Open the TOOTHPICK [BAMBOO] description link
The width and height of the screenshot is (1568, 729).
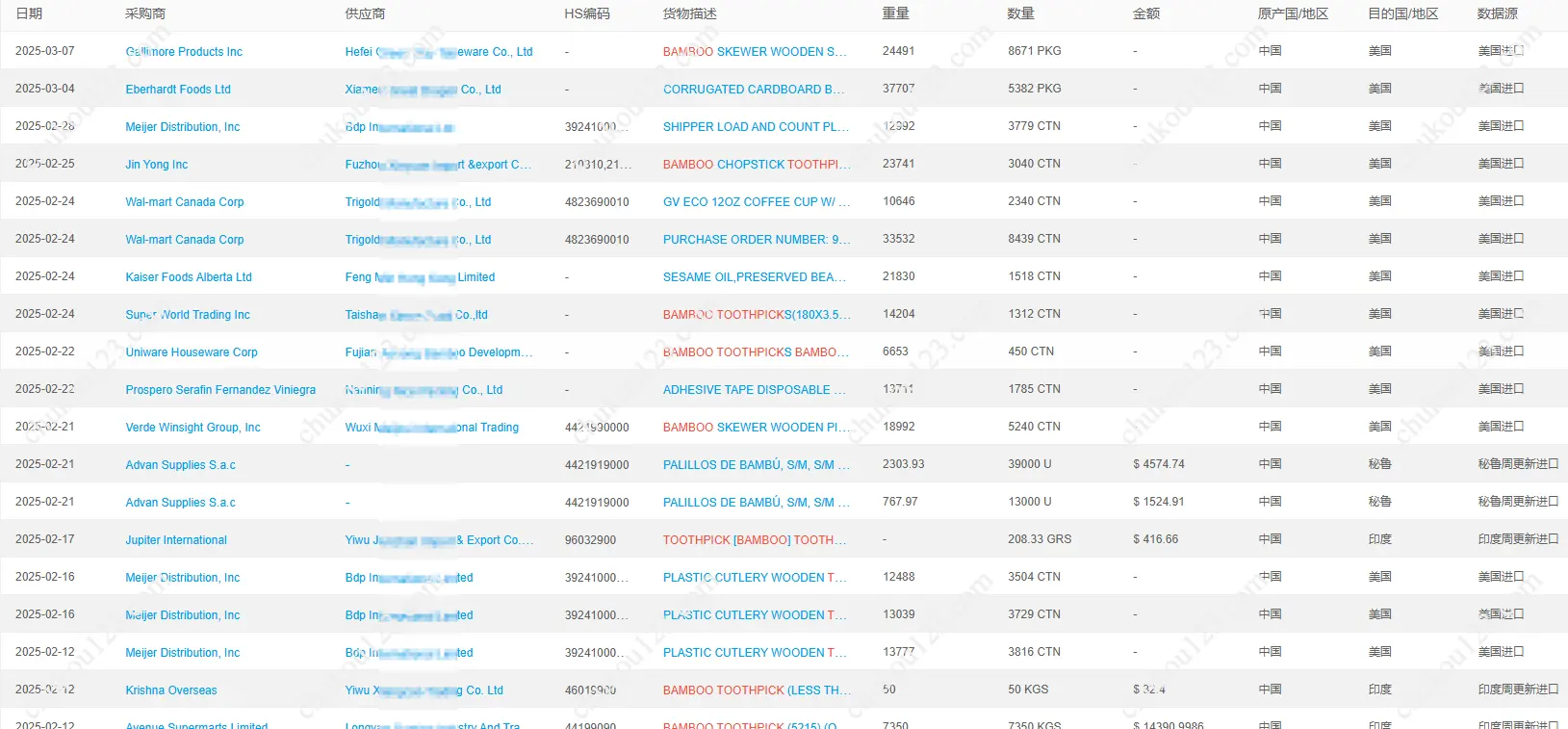(x=754, y=540)
